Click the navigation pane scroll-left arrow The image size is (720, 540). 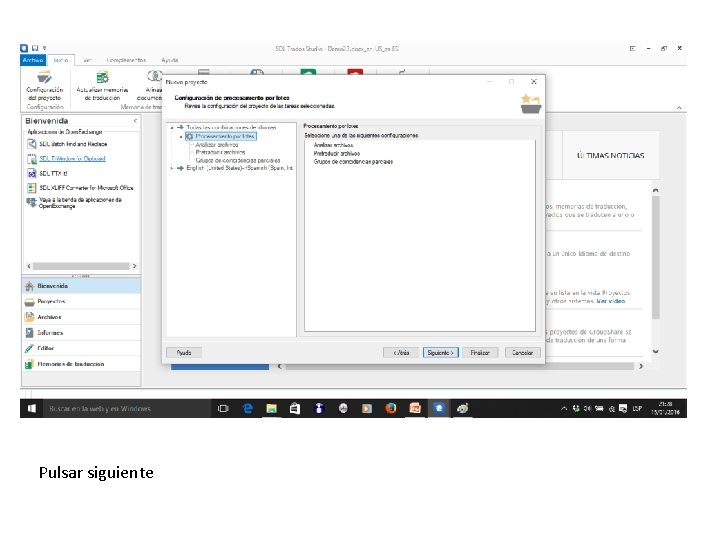coord(29,266)
